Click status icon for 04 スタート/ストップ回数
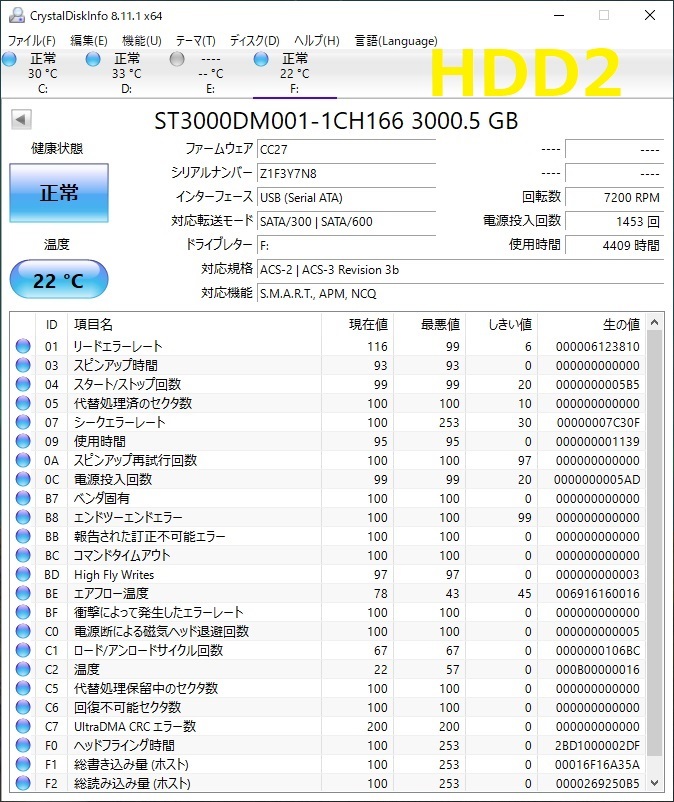 [x=23, y=384]
